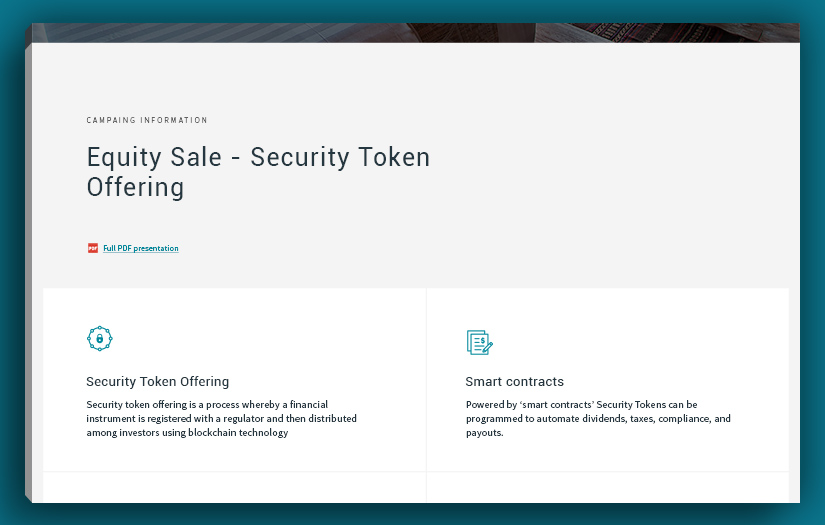This screenshot has width=825, height=525.
Task: Click the empty card below Smart contracts
Action: coord(607,487)
